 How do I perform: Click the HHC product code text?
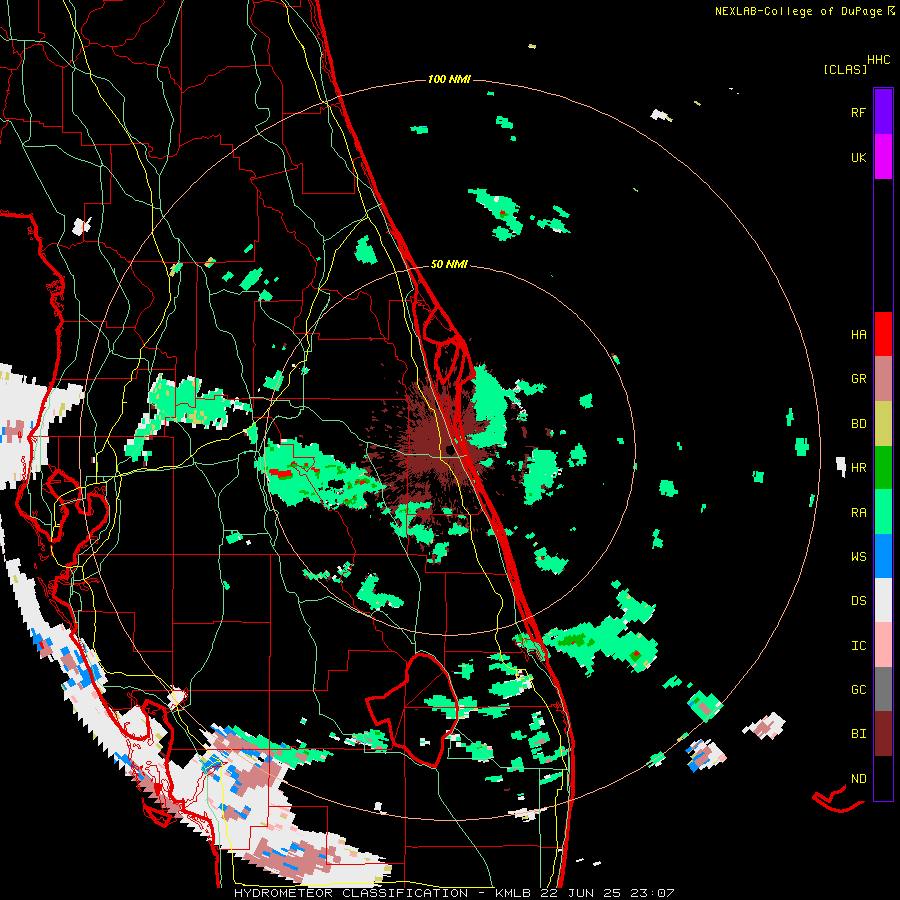coord(879,60)
